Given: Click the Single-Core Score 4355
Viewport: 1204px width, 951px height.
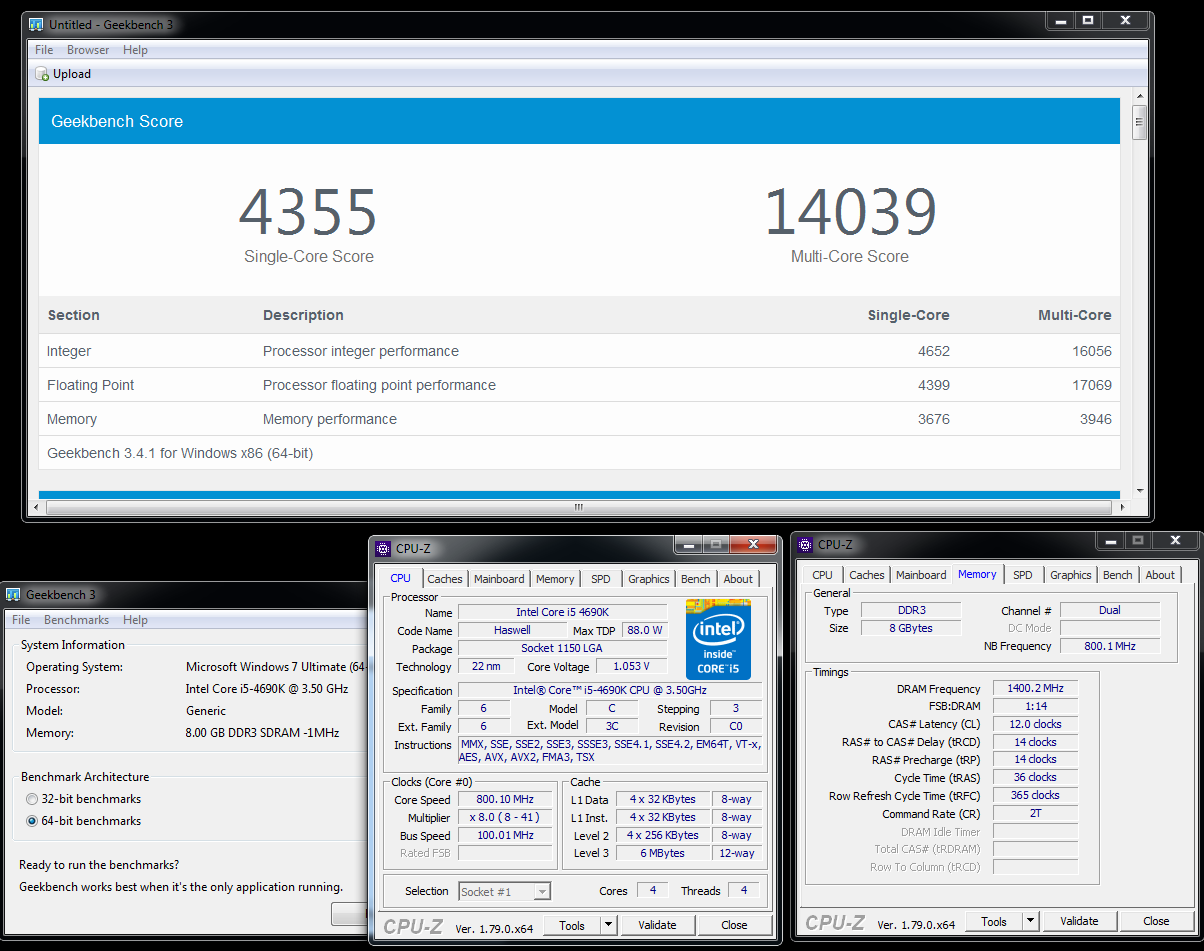Looking at the screenshot, I should tap(308, 211).
